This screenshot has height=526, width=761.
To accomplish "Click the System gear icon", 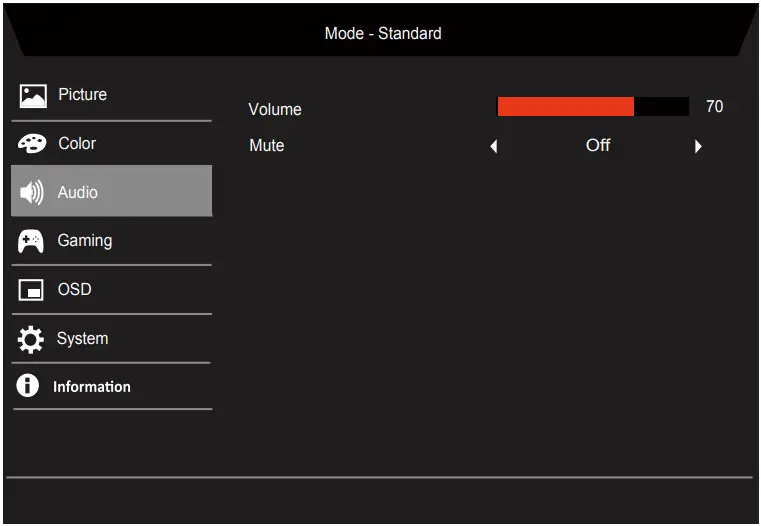I will point(32,339).
